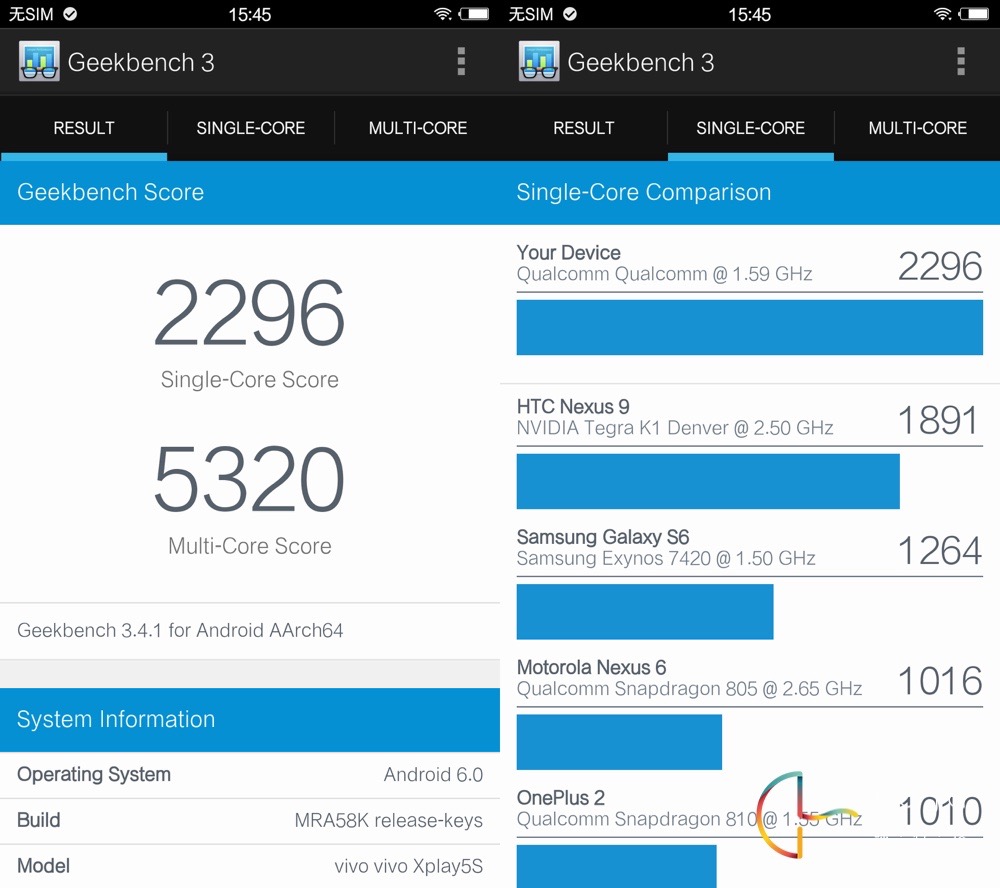The width and height of the screenshot is (1000, 888).
Task: Tap the Geekbench 3 title on left screen
Action: pyautogui.click(x=141, y=62)
